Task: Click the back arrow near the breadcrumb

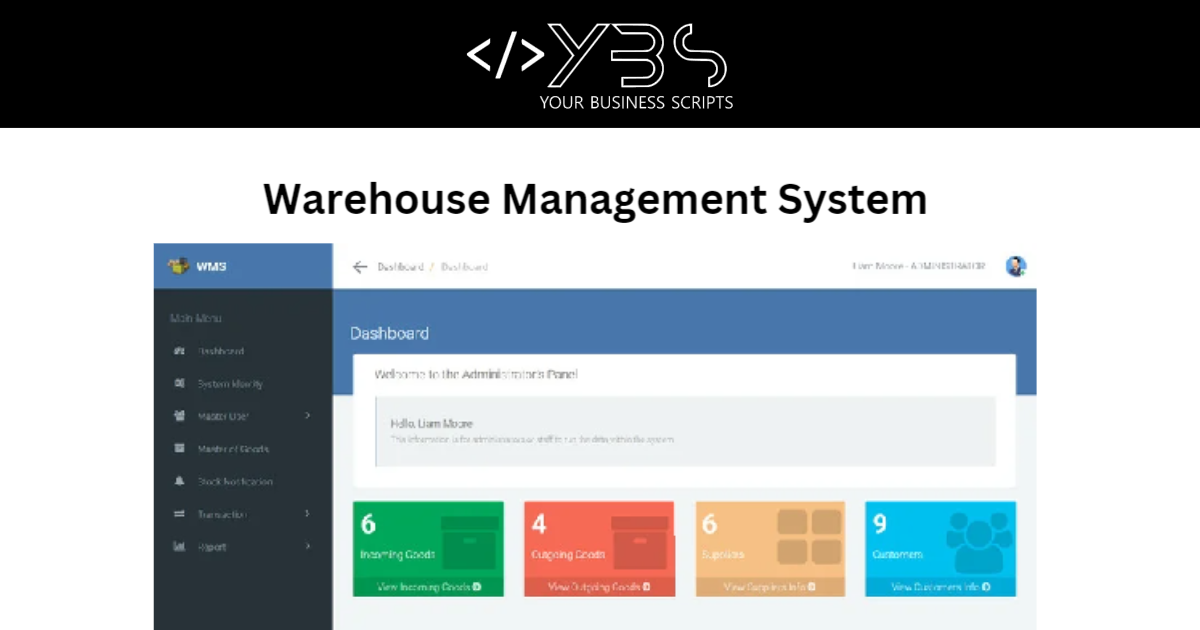Action: click(x=360, y=266)
